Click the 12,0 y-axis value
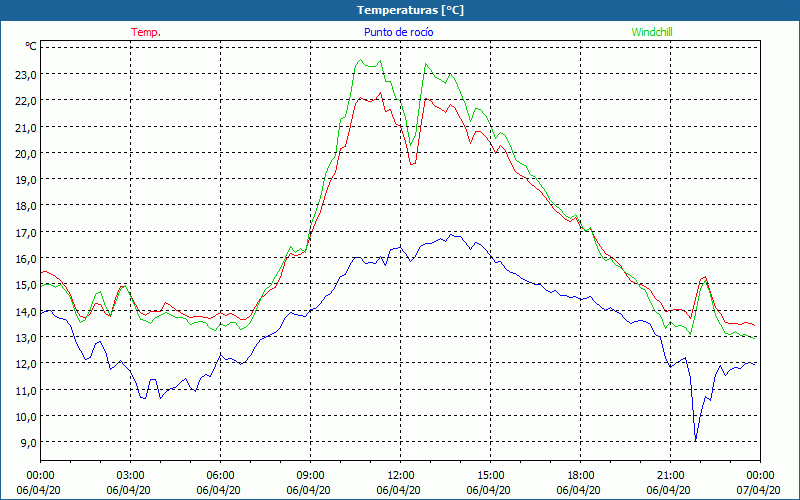The image size is (800, 500). tap(26, 364)
